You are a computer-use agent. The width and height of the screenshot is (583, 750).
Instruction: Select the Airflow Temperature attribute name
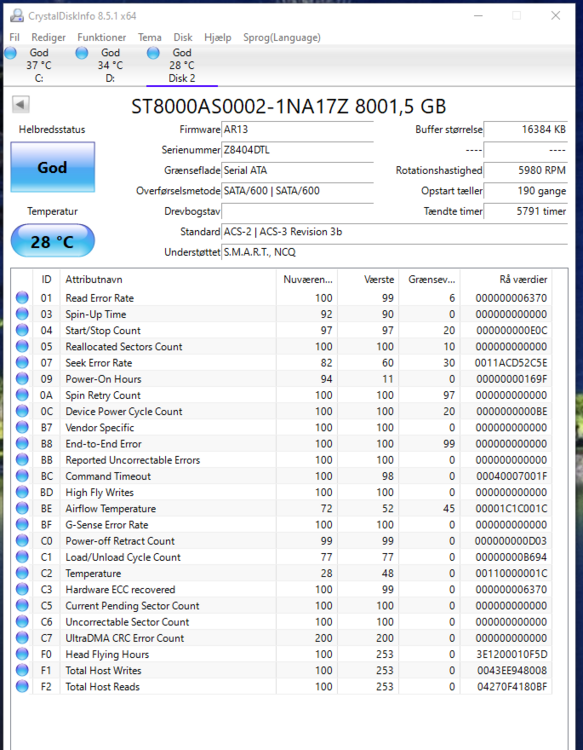[x=110, y=509]
